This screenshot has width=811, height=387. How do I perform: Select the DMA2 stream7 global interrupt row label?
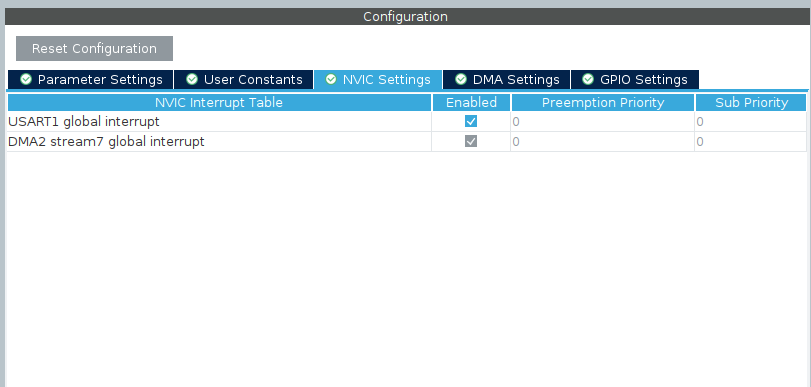pyautogui.click(x=107, y=141)
